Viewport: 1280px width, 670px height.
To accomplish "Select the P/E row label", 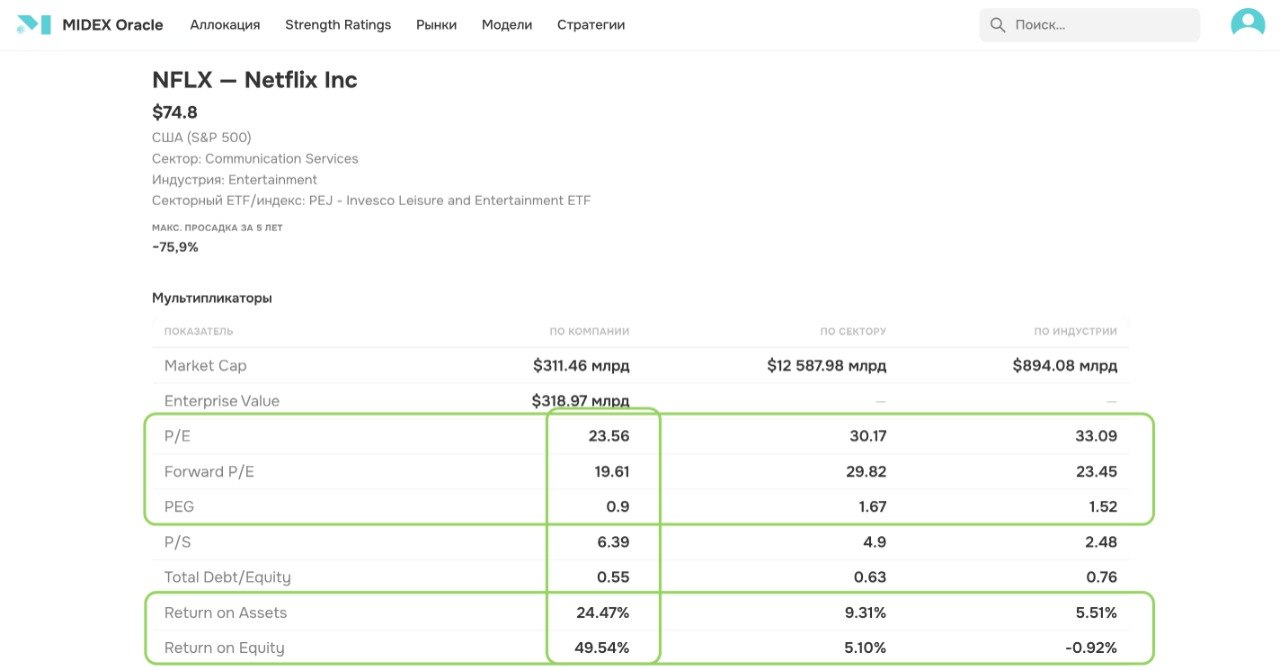I will [177, 436].
